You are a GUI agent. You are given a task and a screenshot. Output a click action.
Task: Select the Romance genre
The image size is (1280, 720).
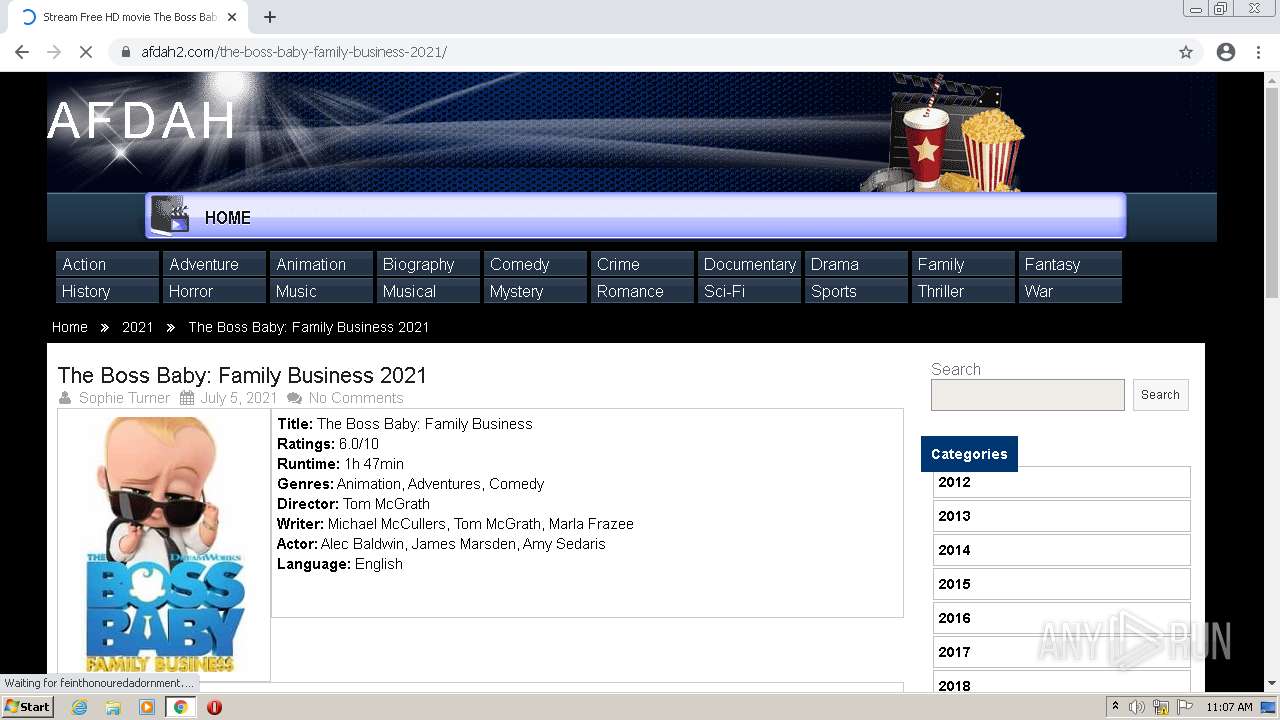coord(642,291)
